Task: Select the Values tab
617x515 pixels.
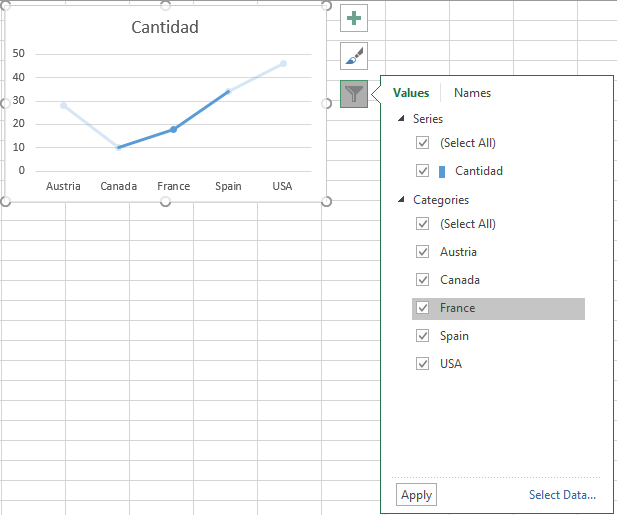Action: tap(411, 93)
